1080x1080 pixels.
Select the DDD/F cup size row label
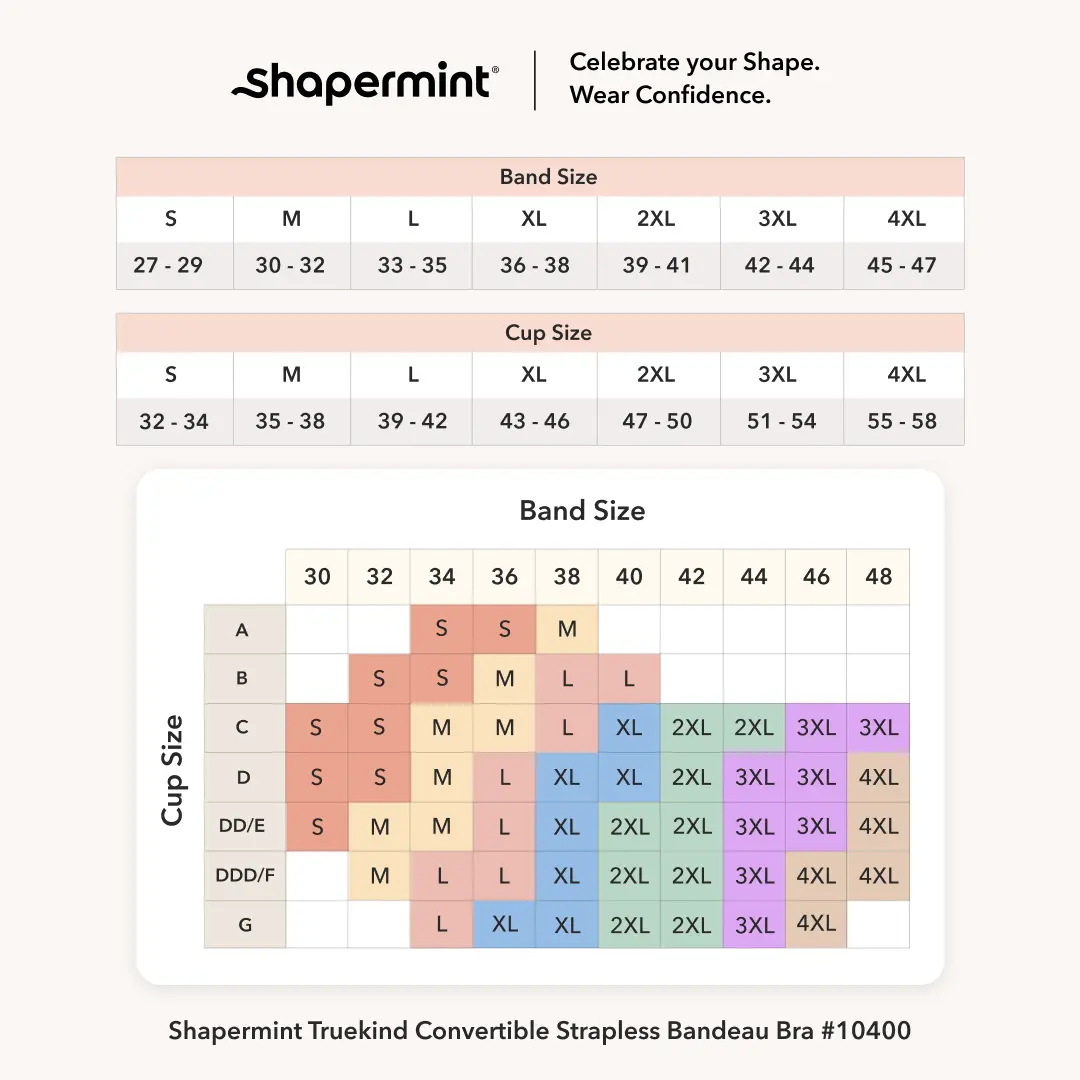[x=244, y=876]
